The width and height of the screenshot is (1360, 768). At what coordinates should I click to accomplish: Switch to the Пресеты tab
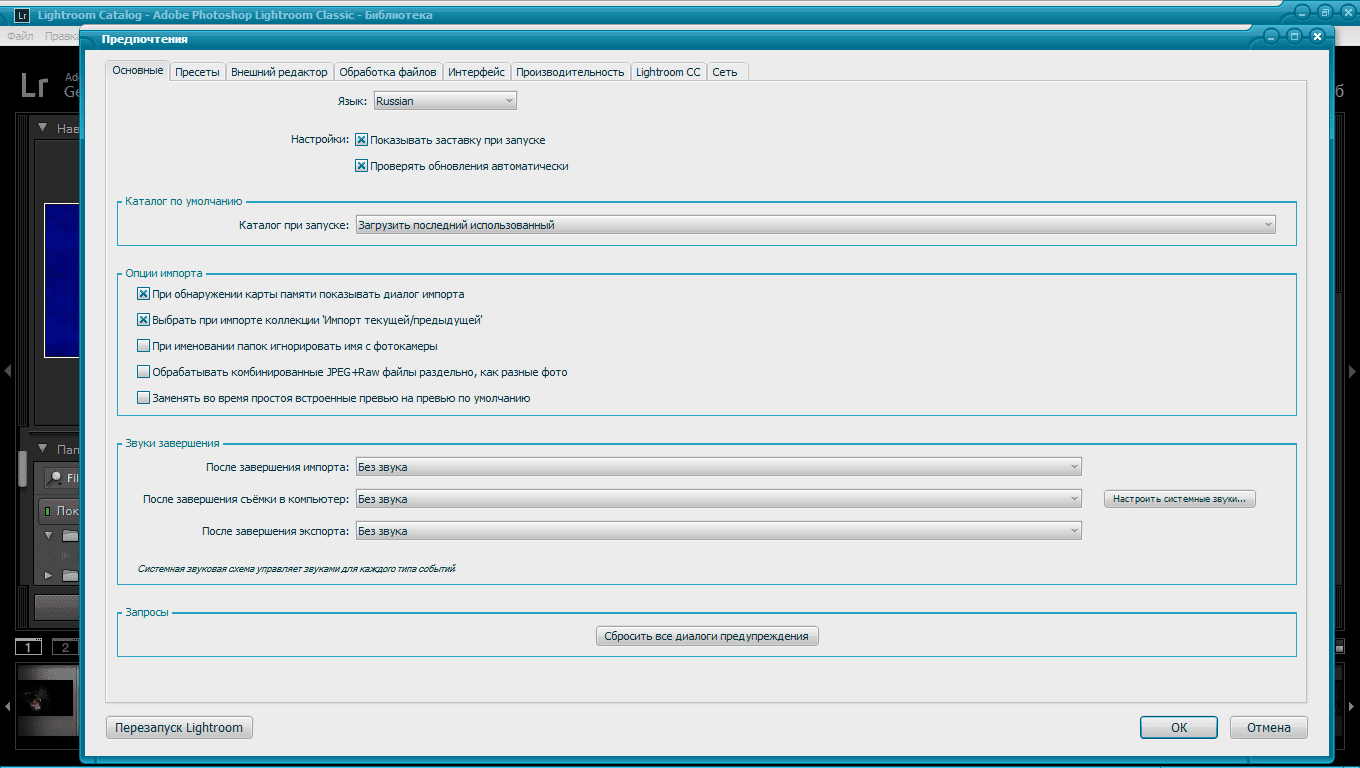click(x=197, y=72)
